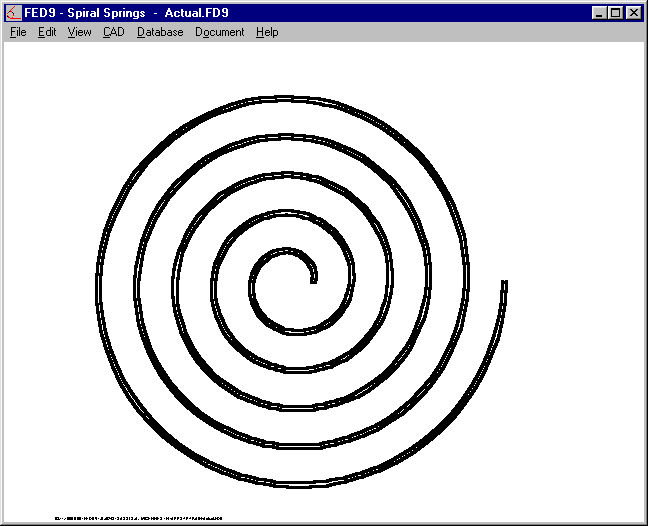Open the Database menu

[x=160, y=32]
